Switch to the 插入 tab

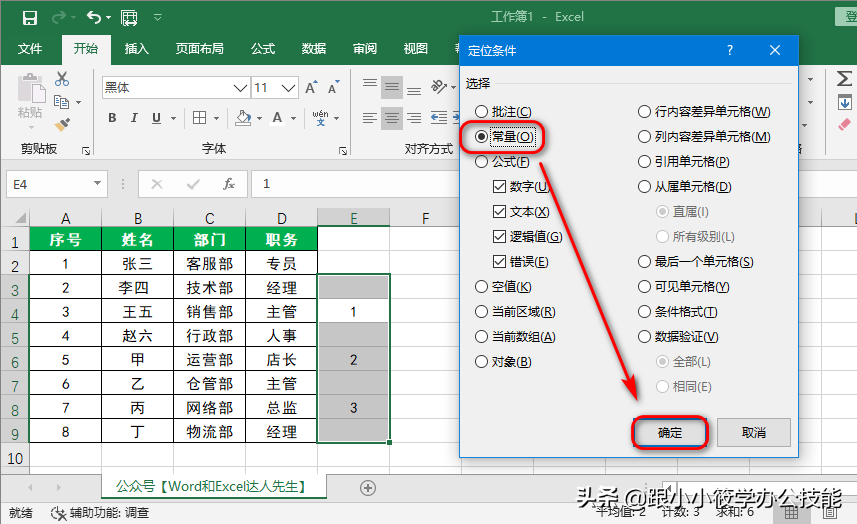pyautogui.click(x=137, y=49)
